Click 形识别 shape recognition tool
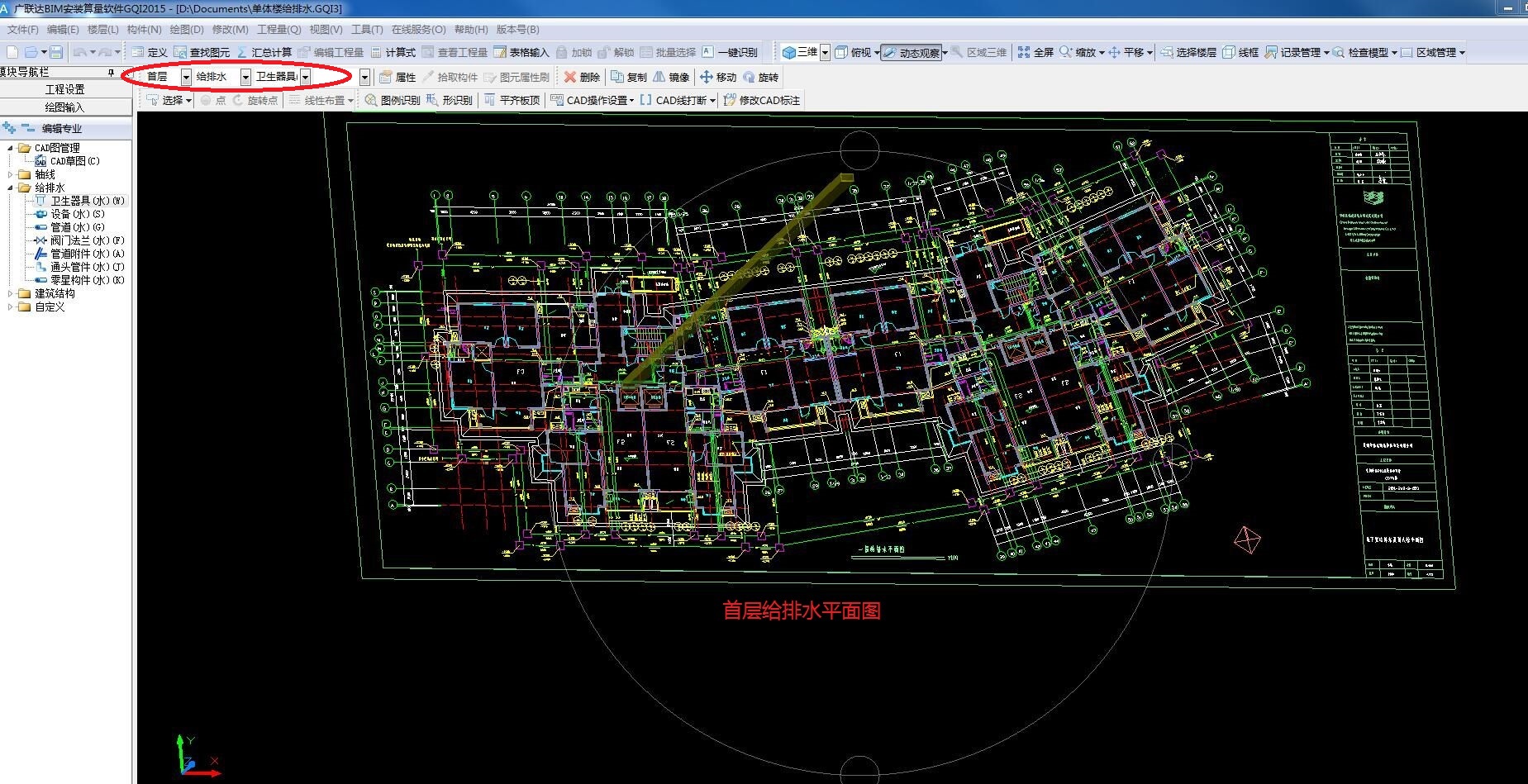Screen dimensions: 1528x784 pyautogui.click(x=449, y=100)
